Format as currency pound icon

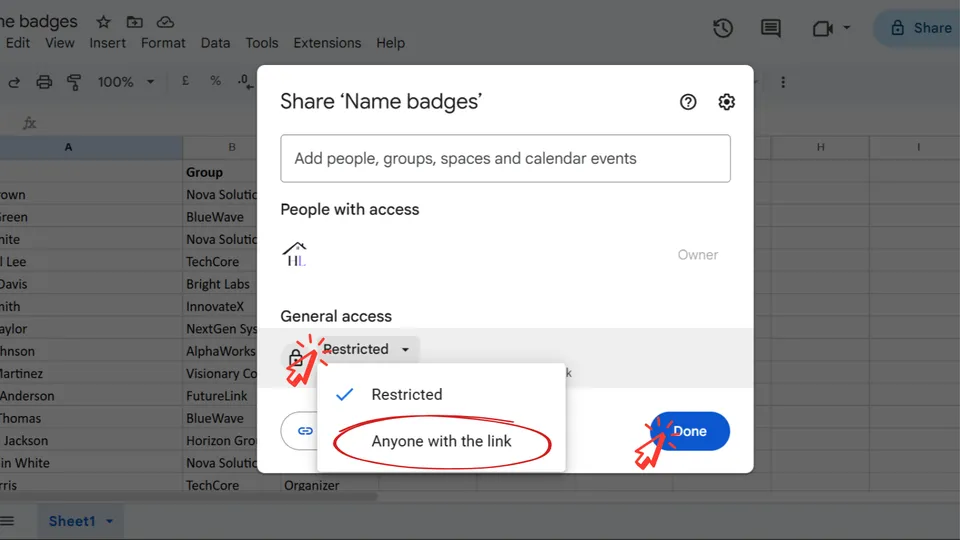pyautogui.click(x=186, y=81)
